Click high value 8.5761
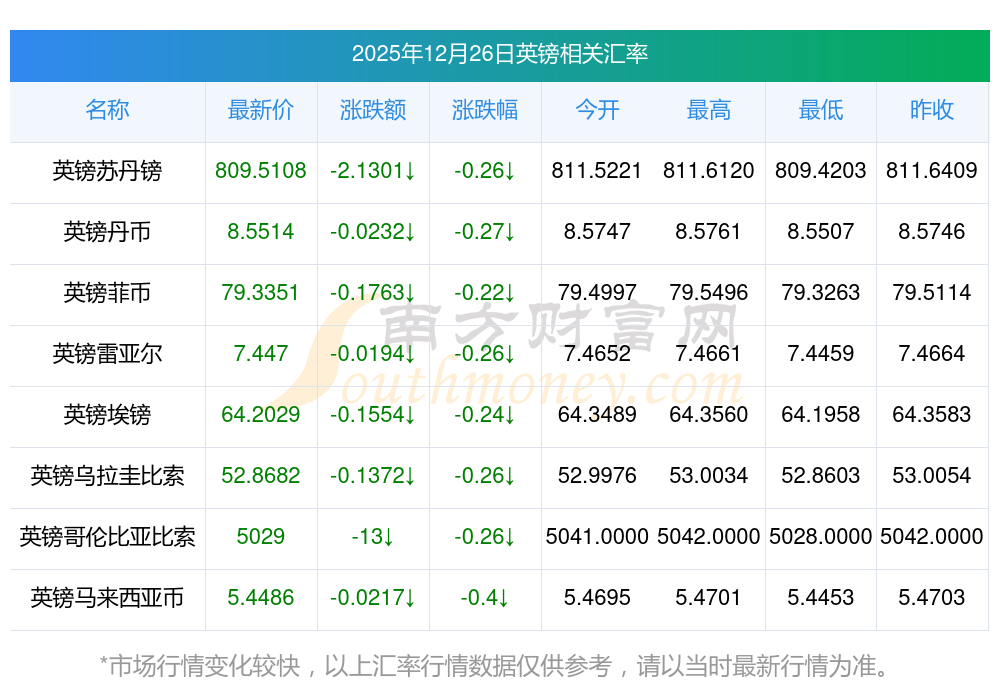This screenshot has height=697, width=1000. [x=709, y=231]
